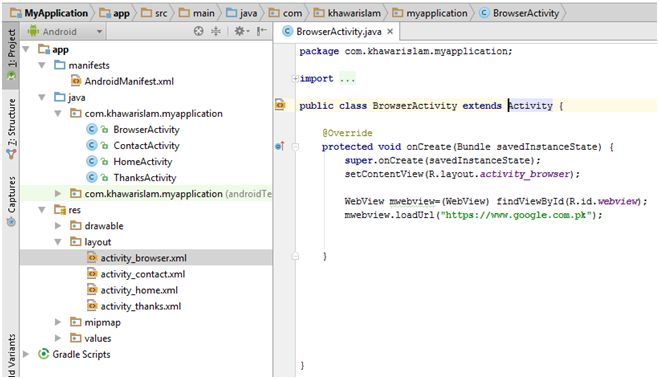Image resolution: width=659 pixels, height=379 pixels.
Task: Click the google.com.pk URL string in code
Action: 516,215
